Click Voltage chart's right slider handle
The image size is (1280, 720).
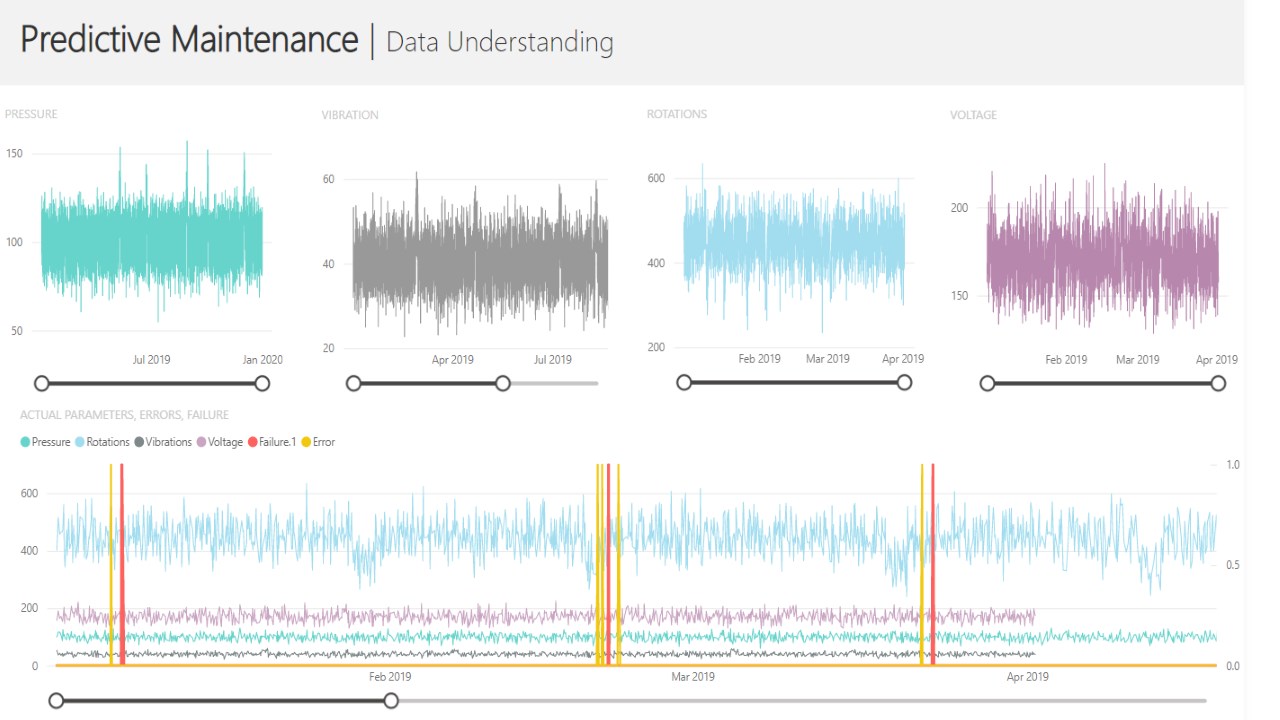[1218, 383]
